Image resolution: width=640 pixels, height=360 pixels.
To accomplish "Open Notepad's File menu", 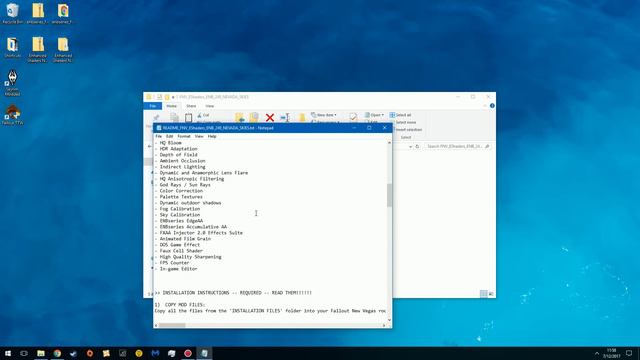I will [158, 136].
